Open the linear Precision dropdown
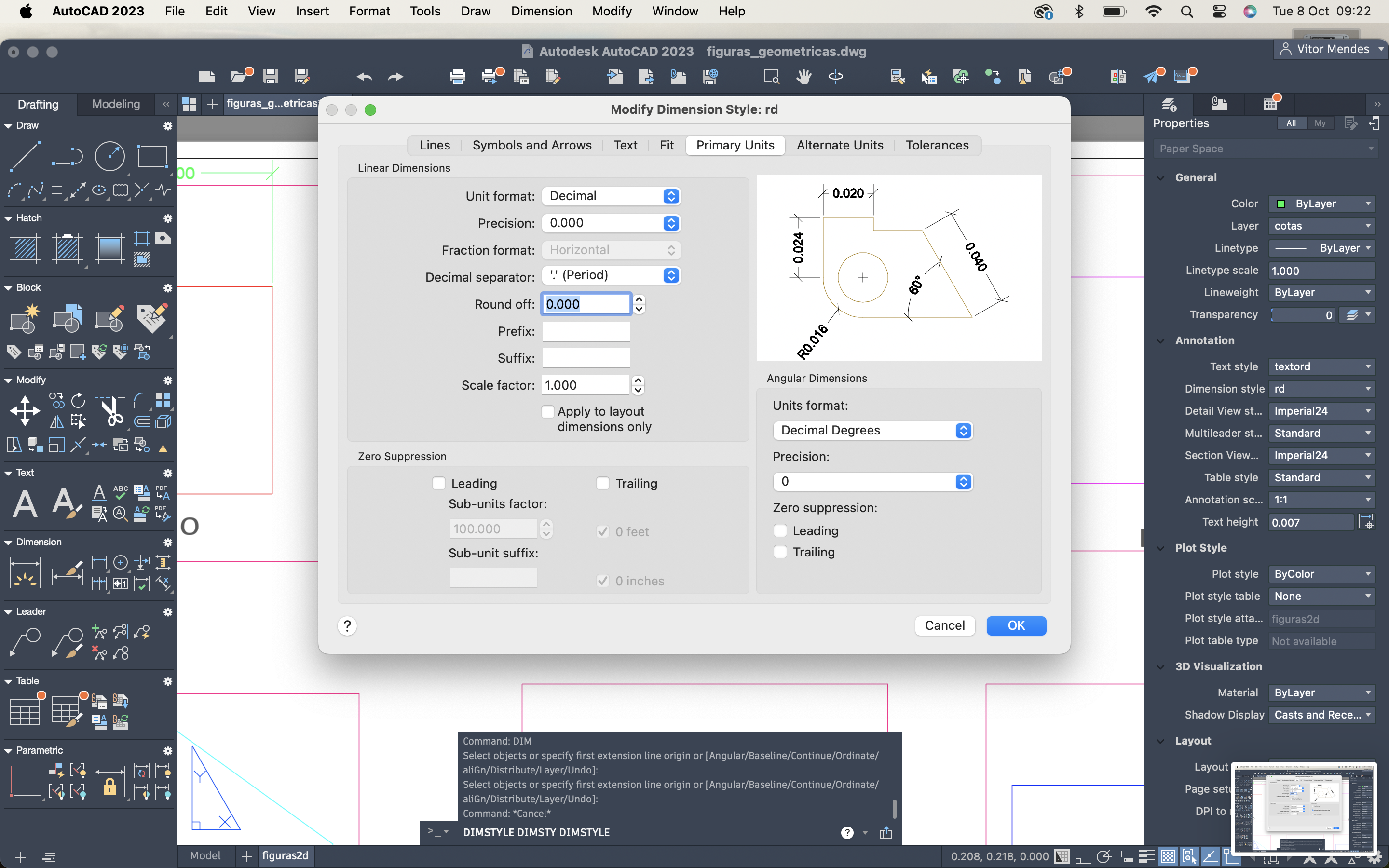 tap(611, 223)
